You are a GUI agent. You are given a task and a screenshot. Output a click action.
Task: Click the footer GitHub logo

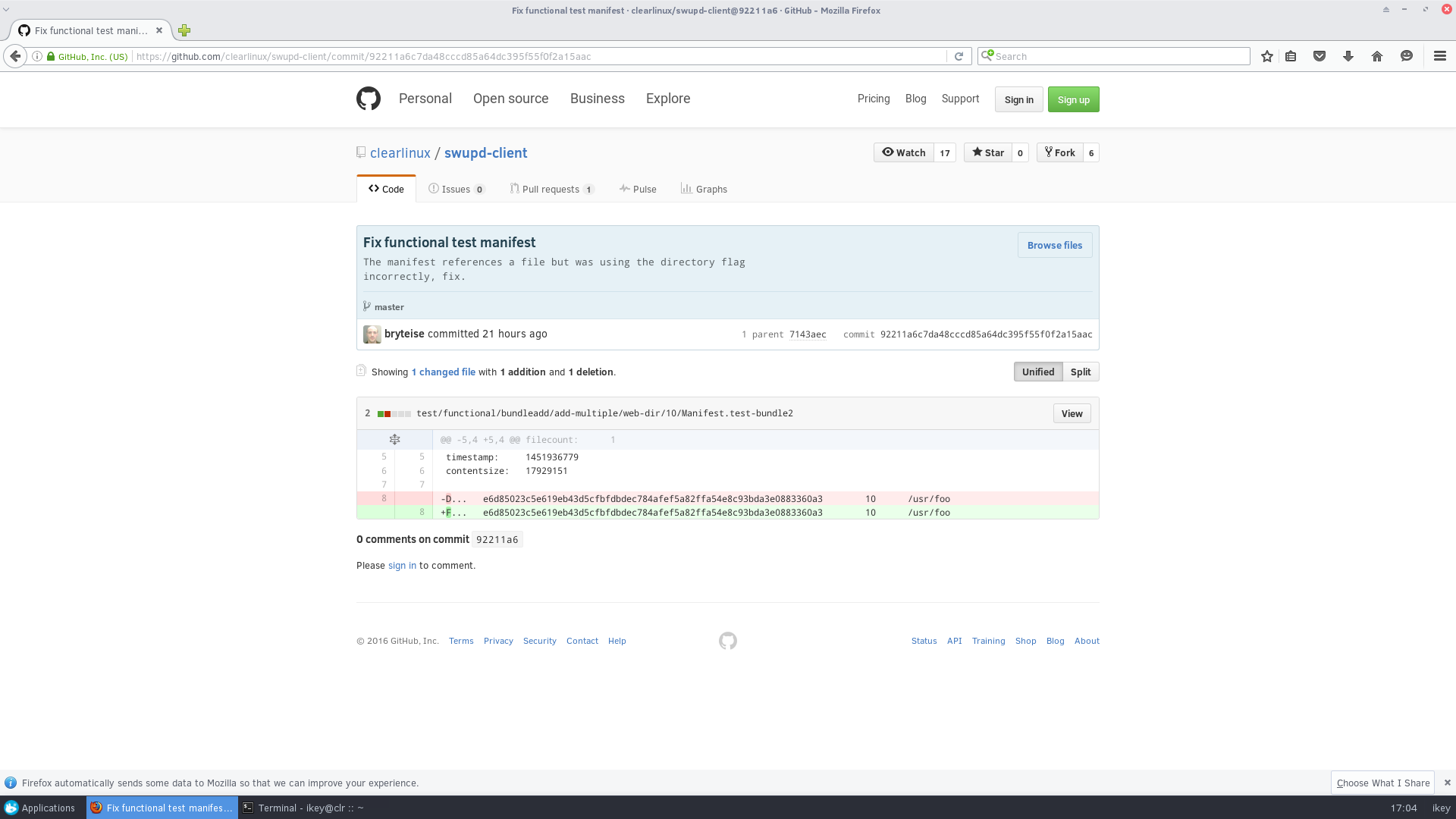point(728,641)
